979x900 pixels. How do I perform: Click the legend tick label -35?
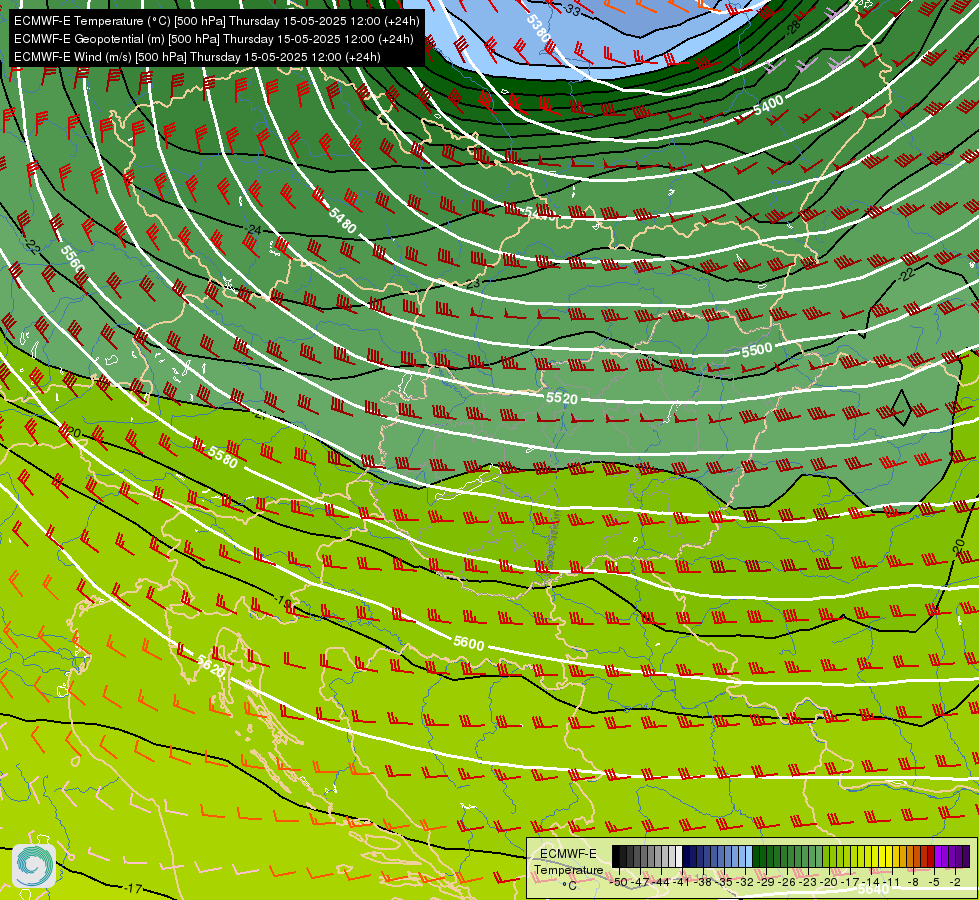[x=724, y=882]
